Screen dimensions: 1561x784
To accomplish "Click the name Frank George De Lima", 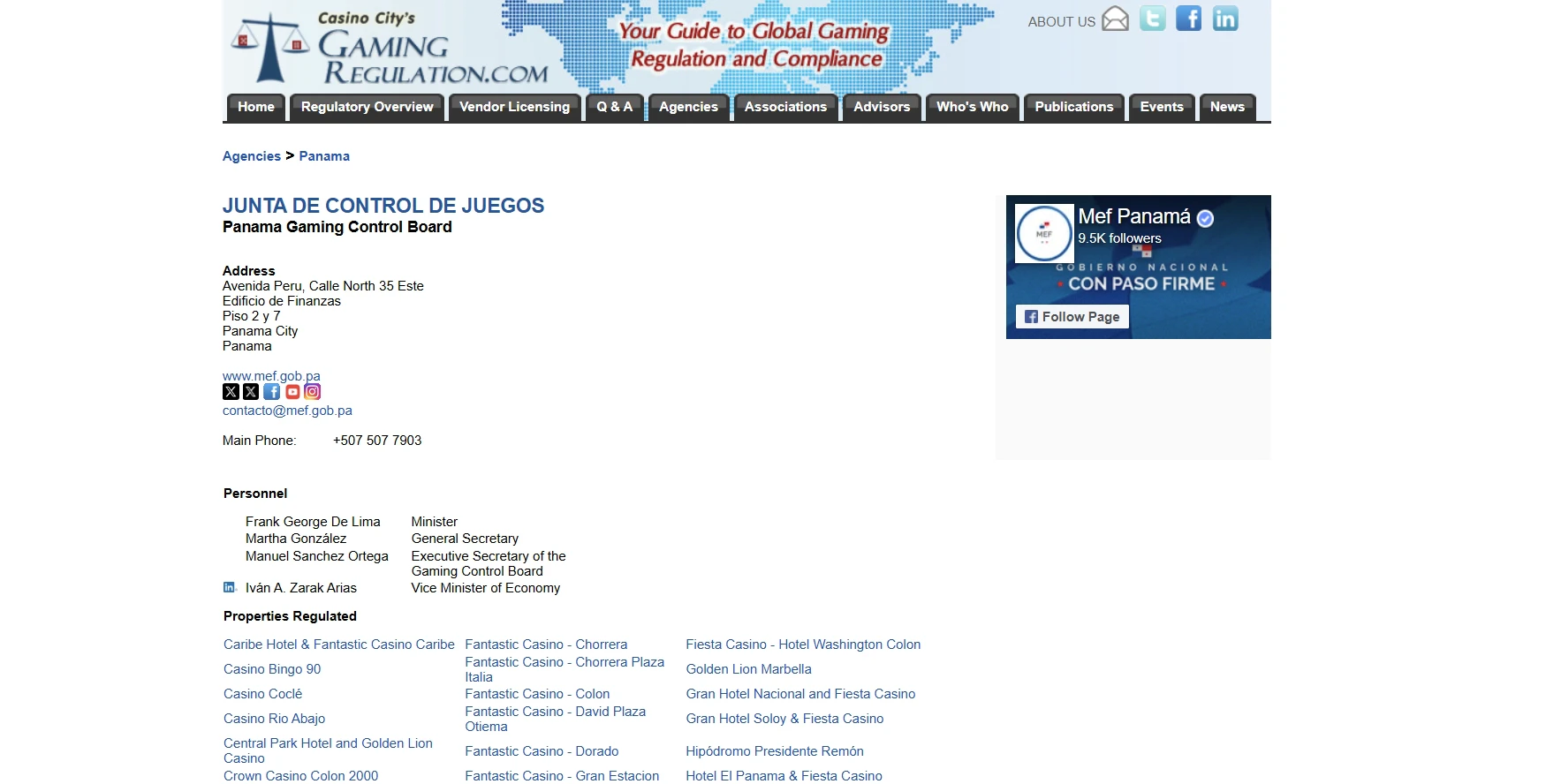I will pyautogui.click(x=313, y=522).
